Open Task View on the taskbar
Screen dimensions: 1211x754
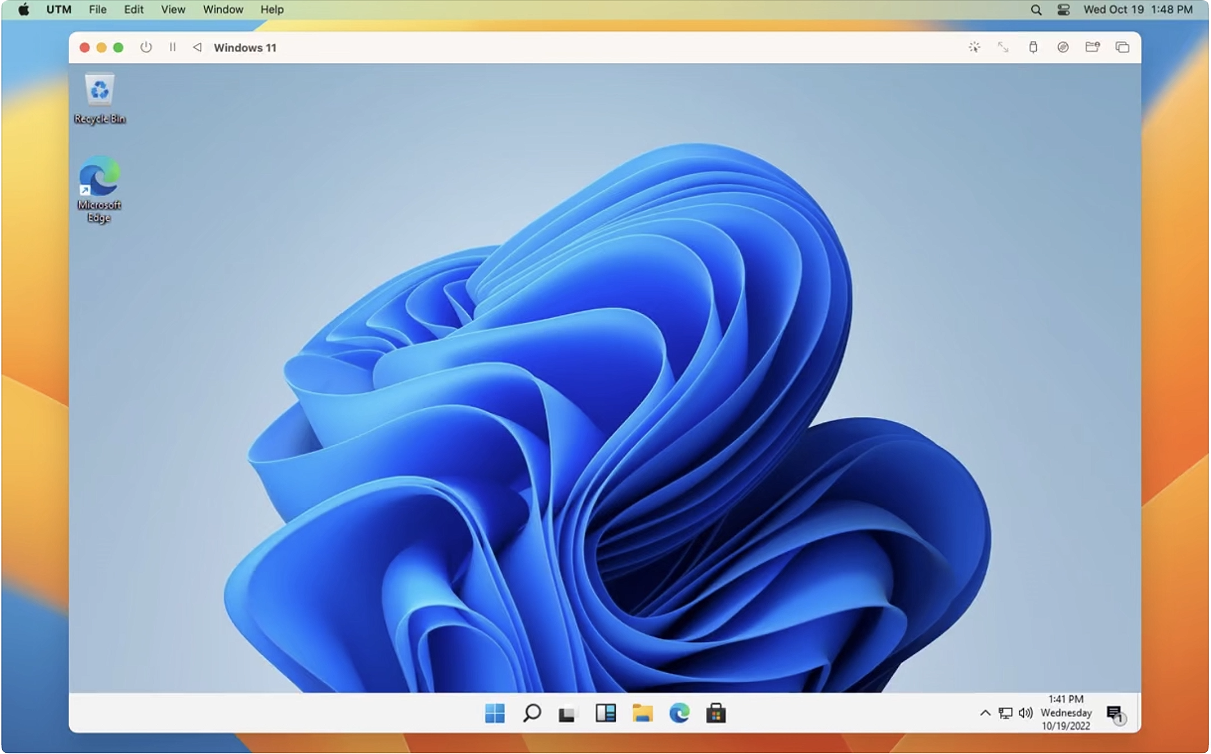[x=568, y=713]
